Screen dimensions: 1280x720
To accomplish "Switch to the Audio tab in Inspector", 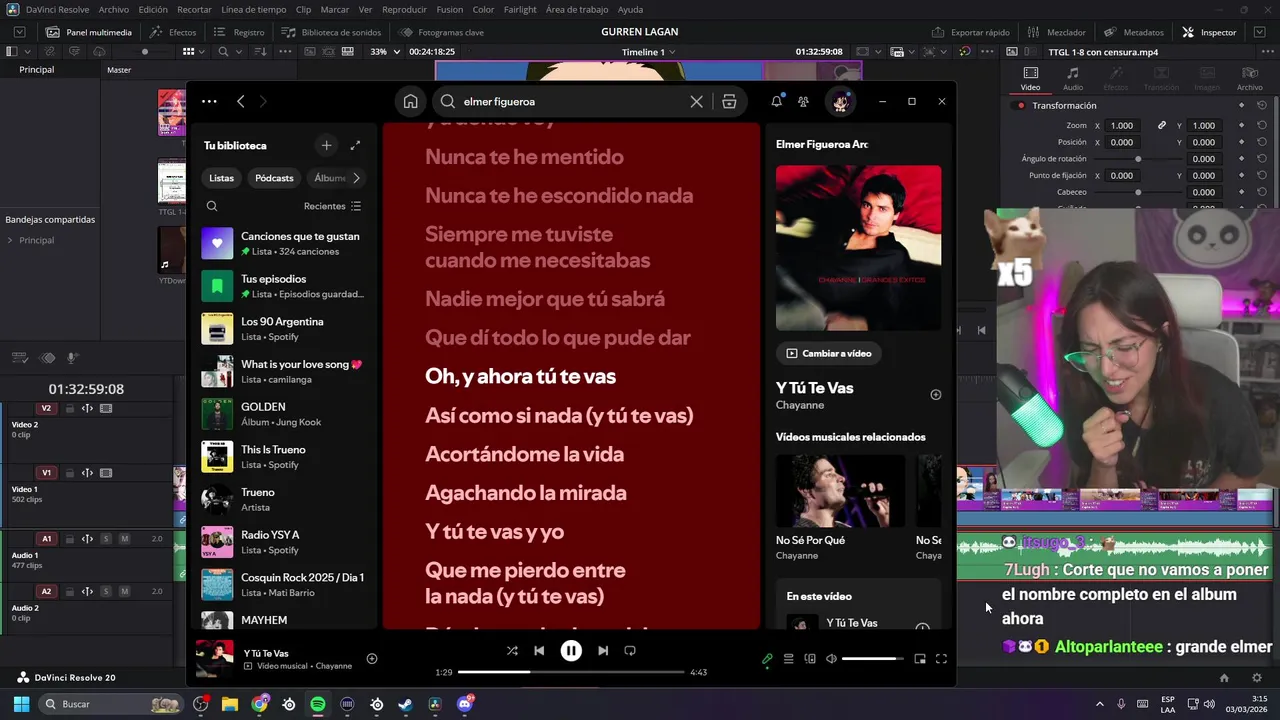I will (1072, 79).
